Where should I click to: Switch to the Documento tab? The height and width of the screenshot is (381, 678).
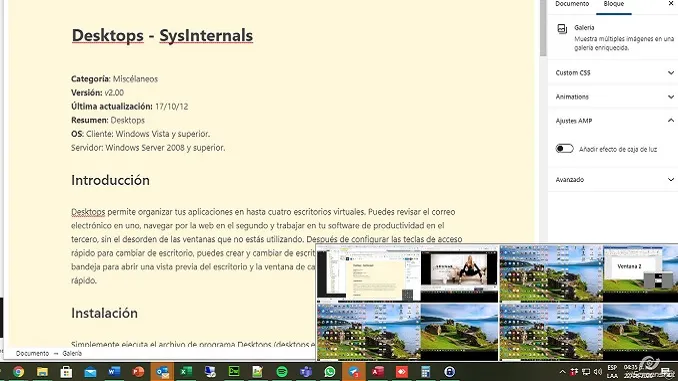coord(572,4)
